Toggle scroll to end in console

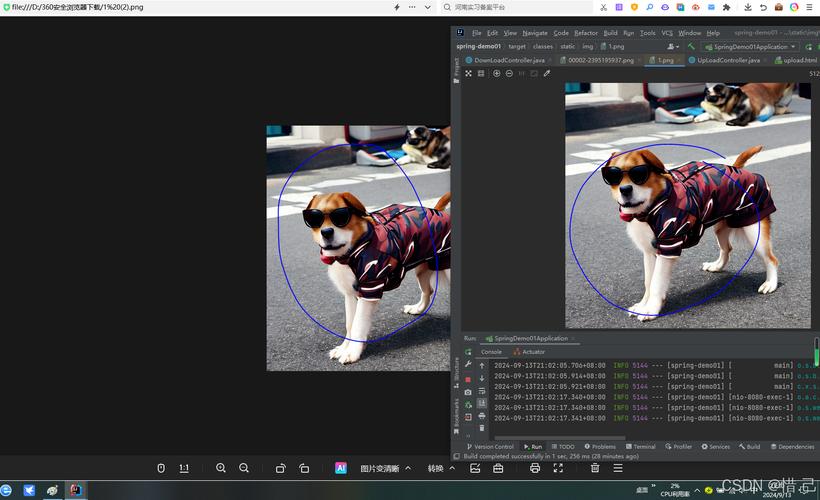[482, 403]
